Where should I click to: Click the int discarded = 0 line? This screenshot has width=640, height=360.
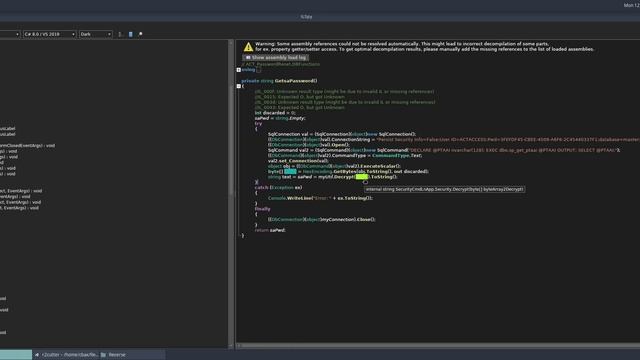point(275,113)
